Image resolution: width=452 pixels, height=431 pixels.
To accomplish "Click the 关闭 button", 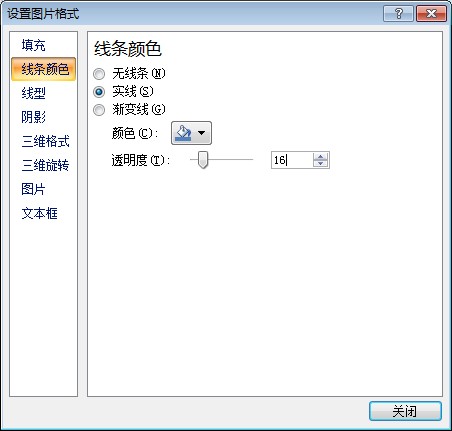I will coord(405,411).
